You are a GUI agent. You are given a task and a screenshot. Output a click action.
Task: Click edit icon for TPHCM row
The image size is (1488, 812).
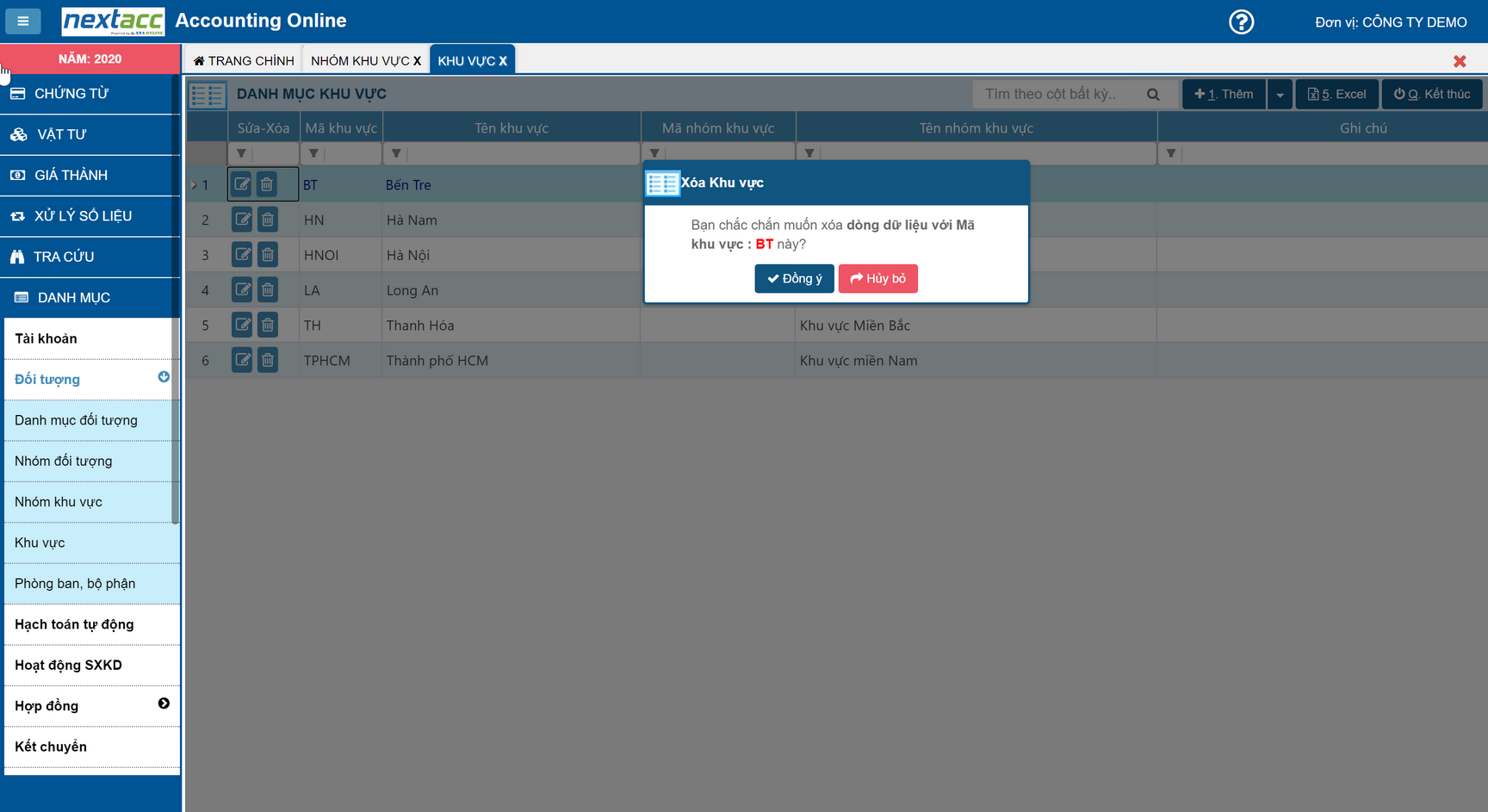(243, 360)
